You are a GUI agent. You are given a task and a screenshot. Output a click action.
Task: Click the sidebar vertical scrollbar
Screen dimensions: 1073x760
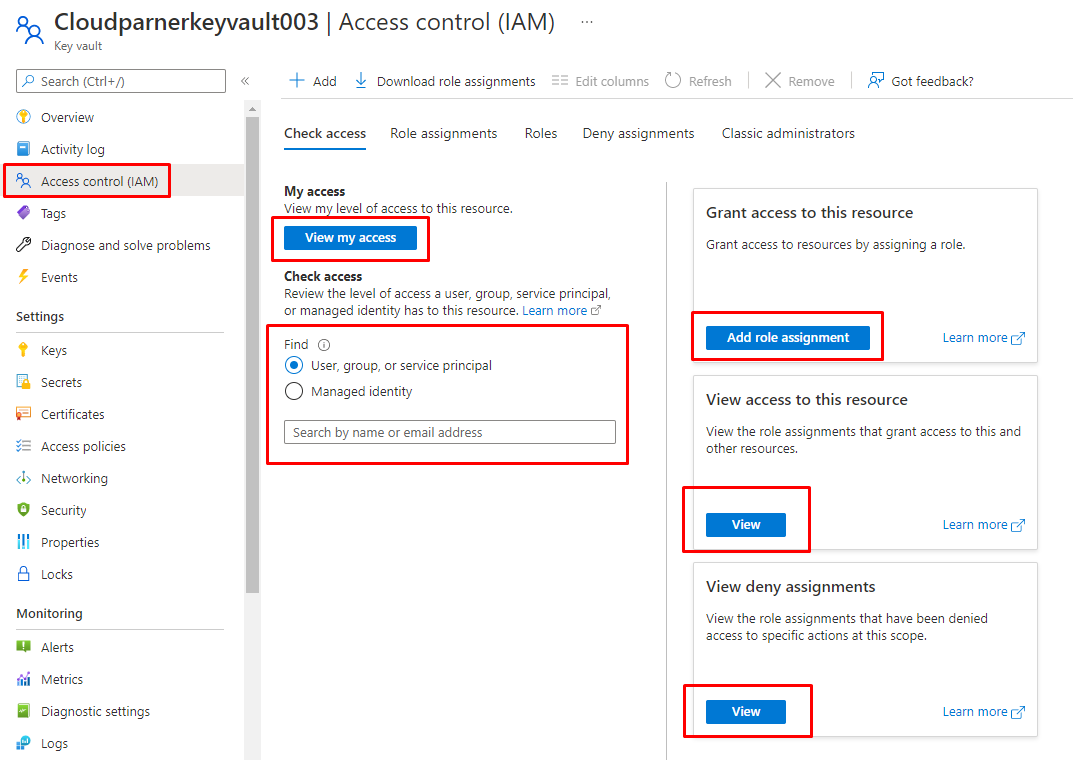click(x=253, y=350)
